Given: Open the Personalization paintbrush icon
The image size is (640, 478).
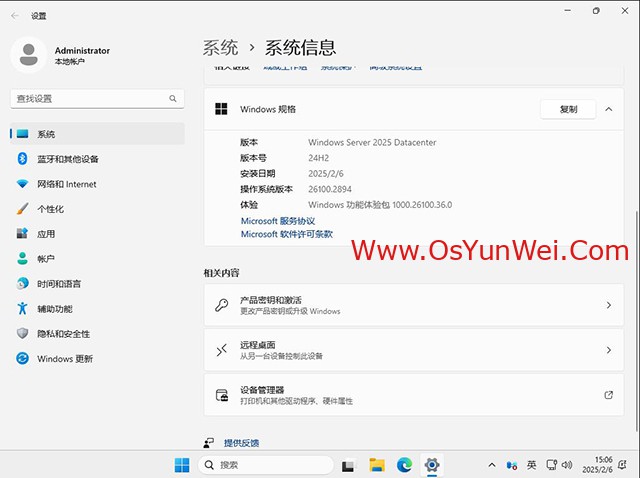Looking at the screenshot, I should tap(22, 209).
